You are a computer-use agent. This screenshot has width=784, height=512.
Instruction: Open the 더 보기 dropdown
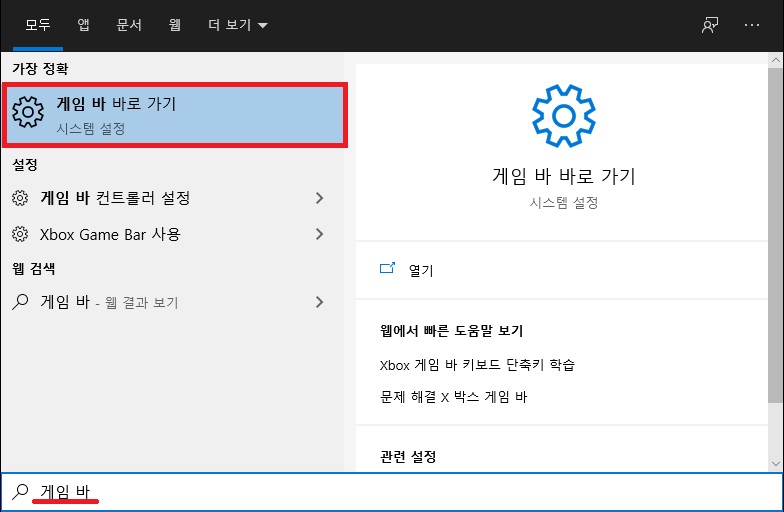tap(238, 24)
